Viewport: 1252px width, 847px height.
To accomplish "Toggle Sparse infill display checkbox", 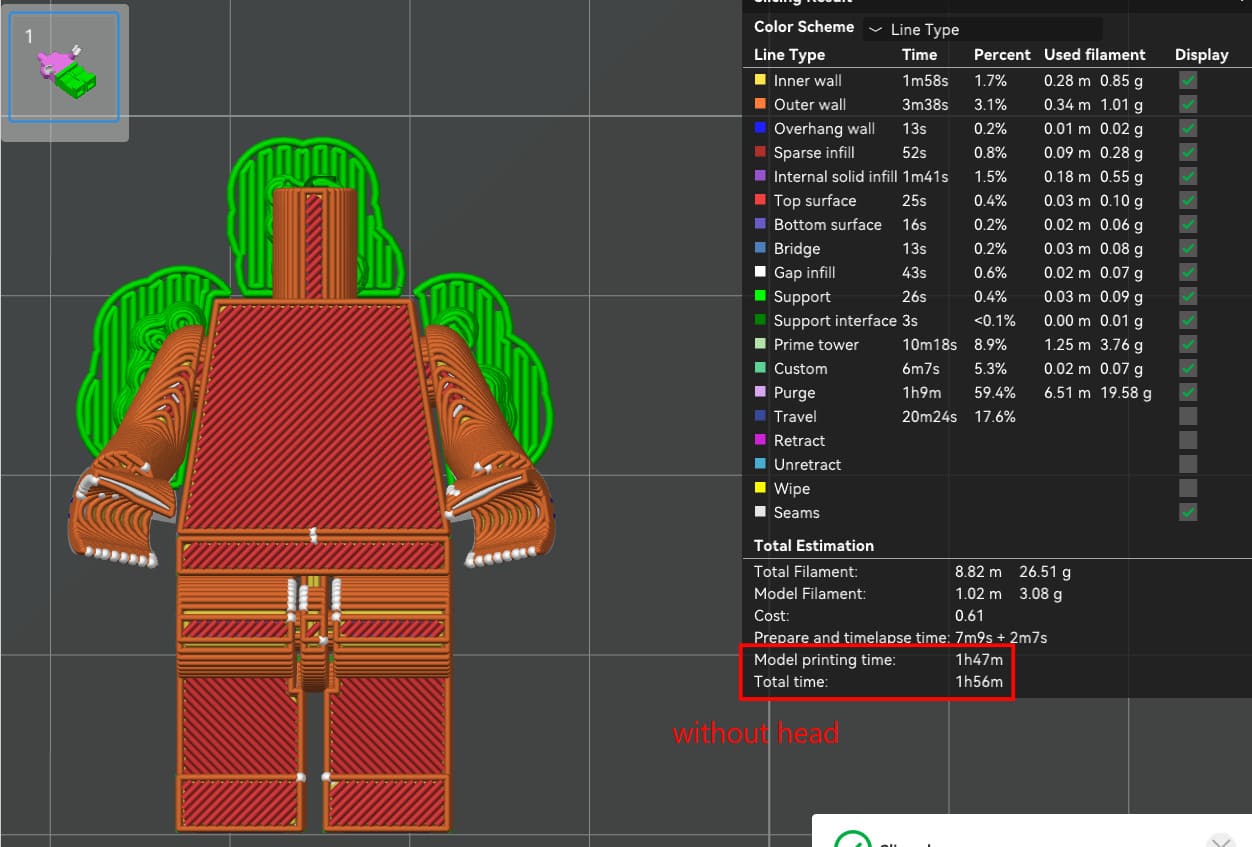I will [x=1188, y=152].
